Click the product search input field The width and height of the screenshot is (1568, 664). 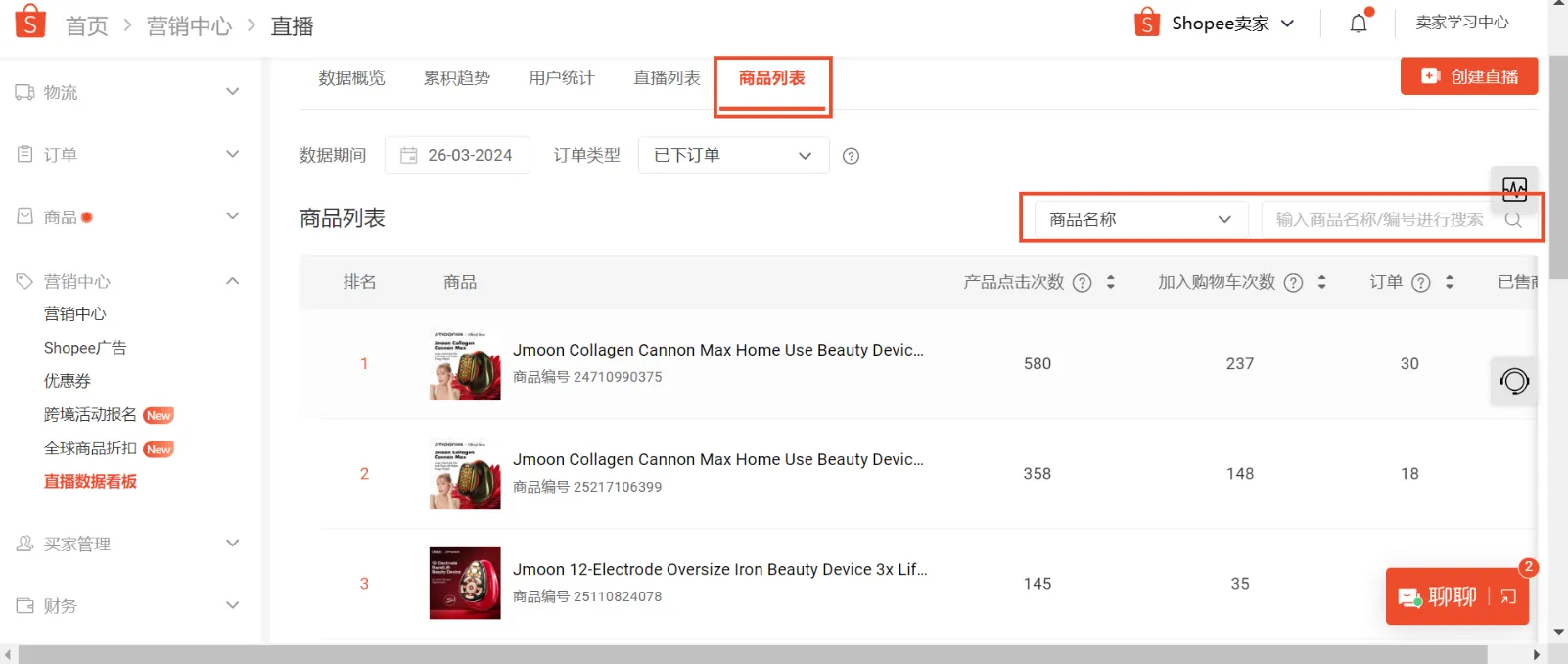[x=1380, y=219]
